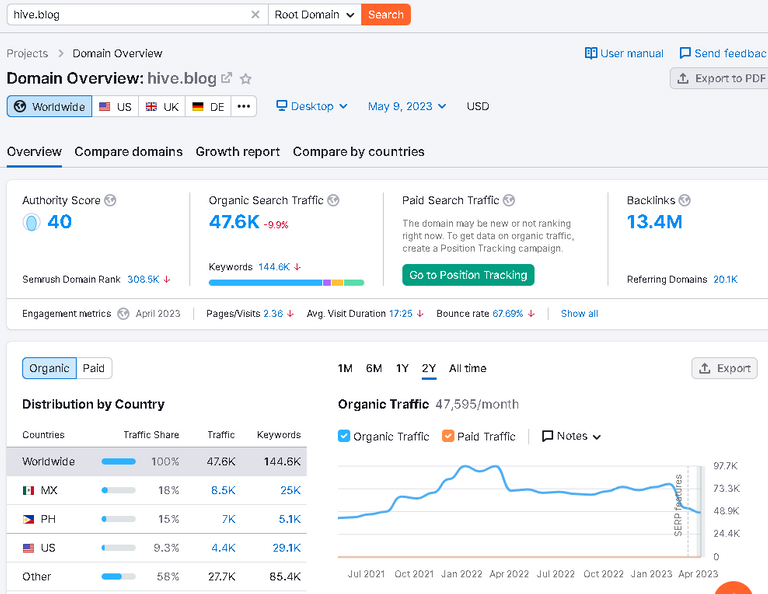Select 1M time range
The image size is (768, 594).
345,368
